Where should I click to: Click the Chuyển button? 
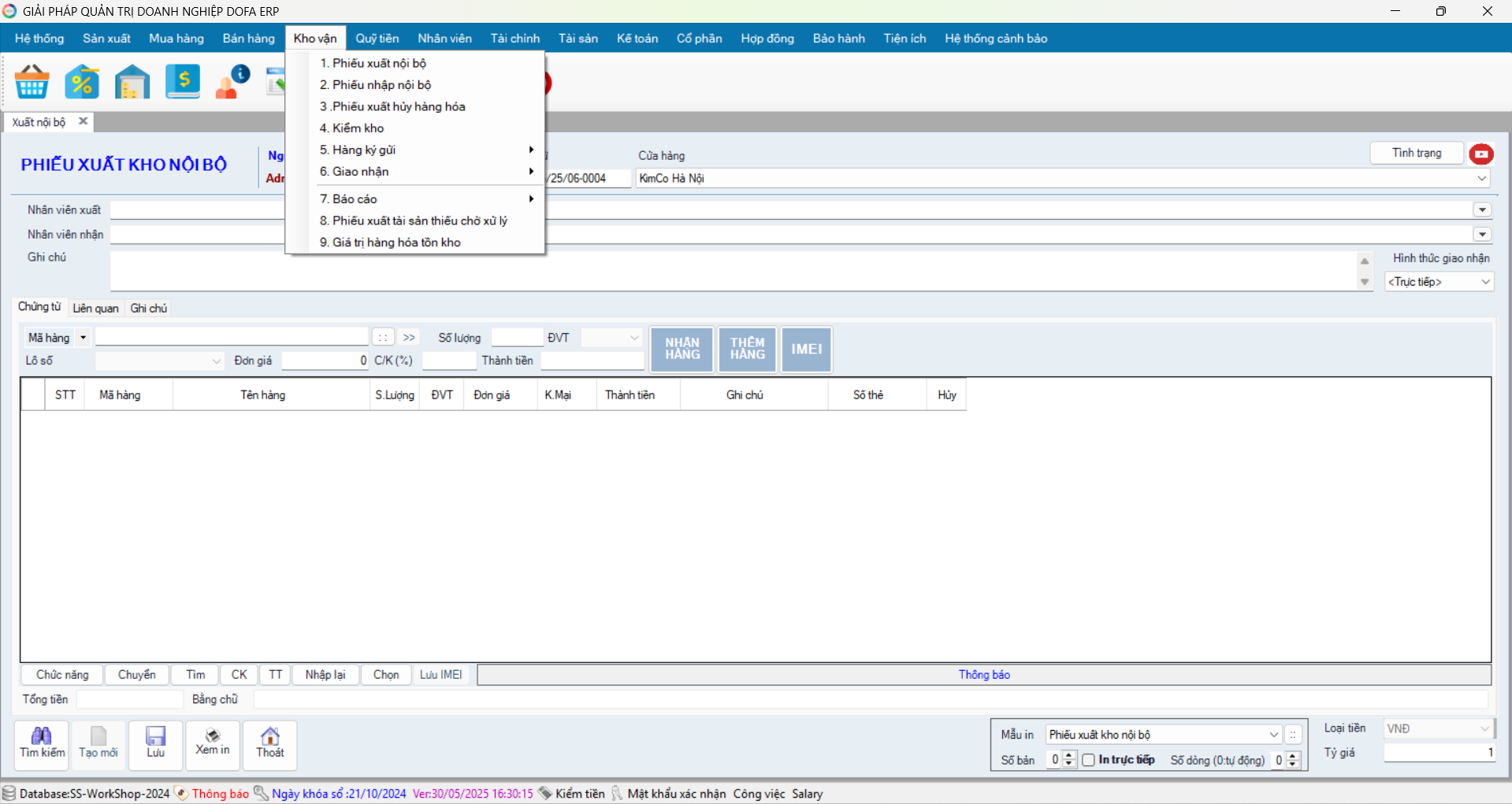point(137,675)
